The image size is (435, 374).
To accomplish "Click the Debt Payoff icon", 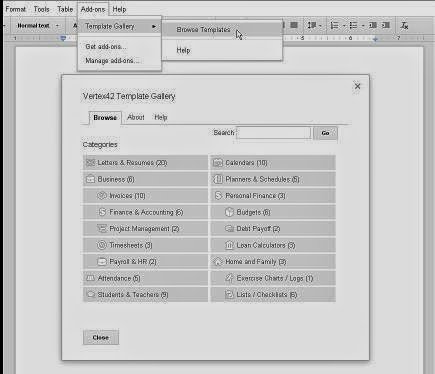I will tap(229, 229).
